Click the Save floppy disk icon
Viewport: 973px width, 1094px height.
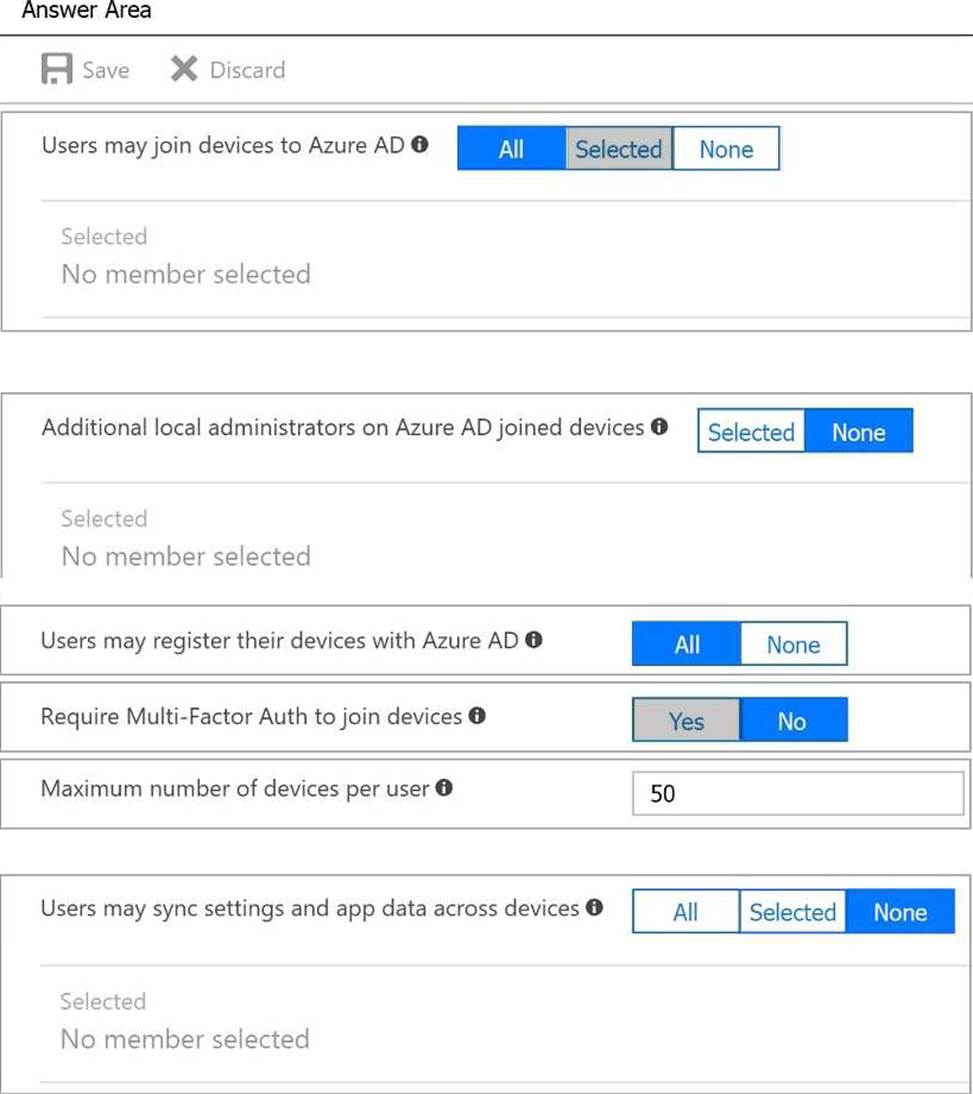57,69
